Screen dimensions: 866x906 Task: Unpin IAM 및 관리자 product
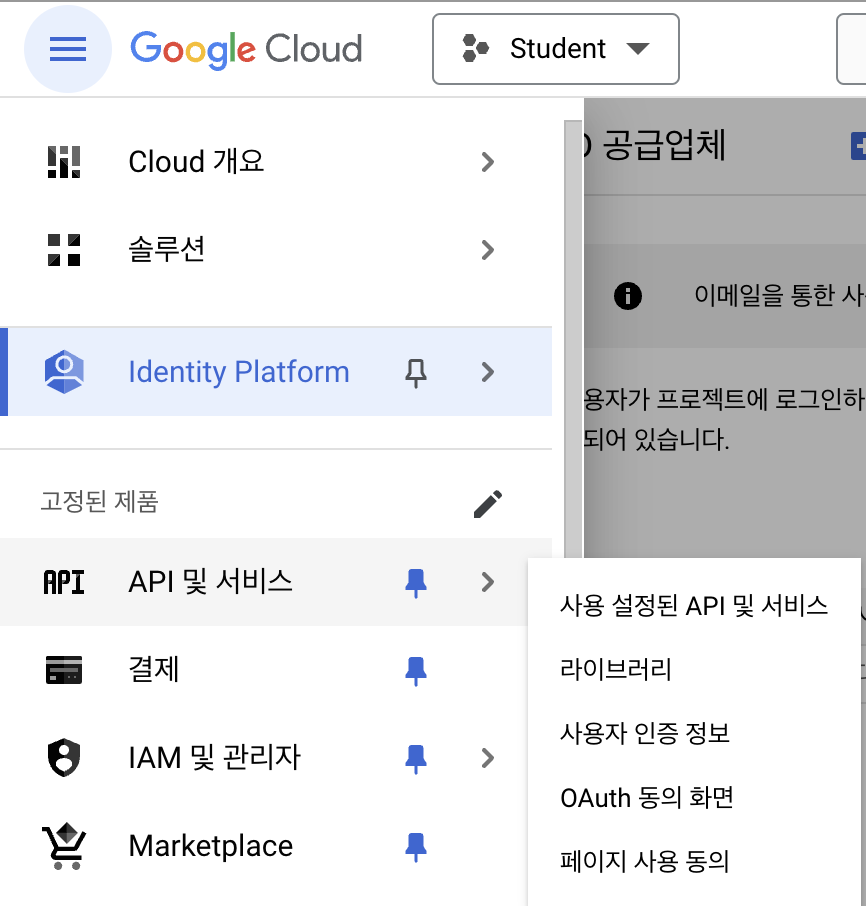click(x=415, y=759)
